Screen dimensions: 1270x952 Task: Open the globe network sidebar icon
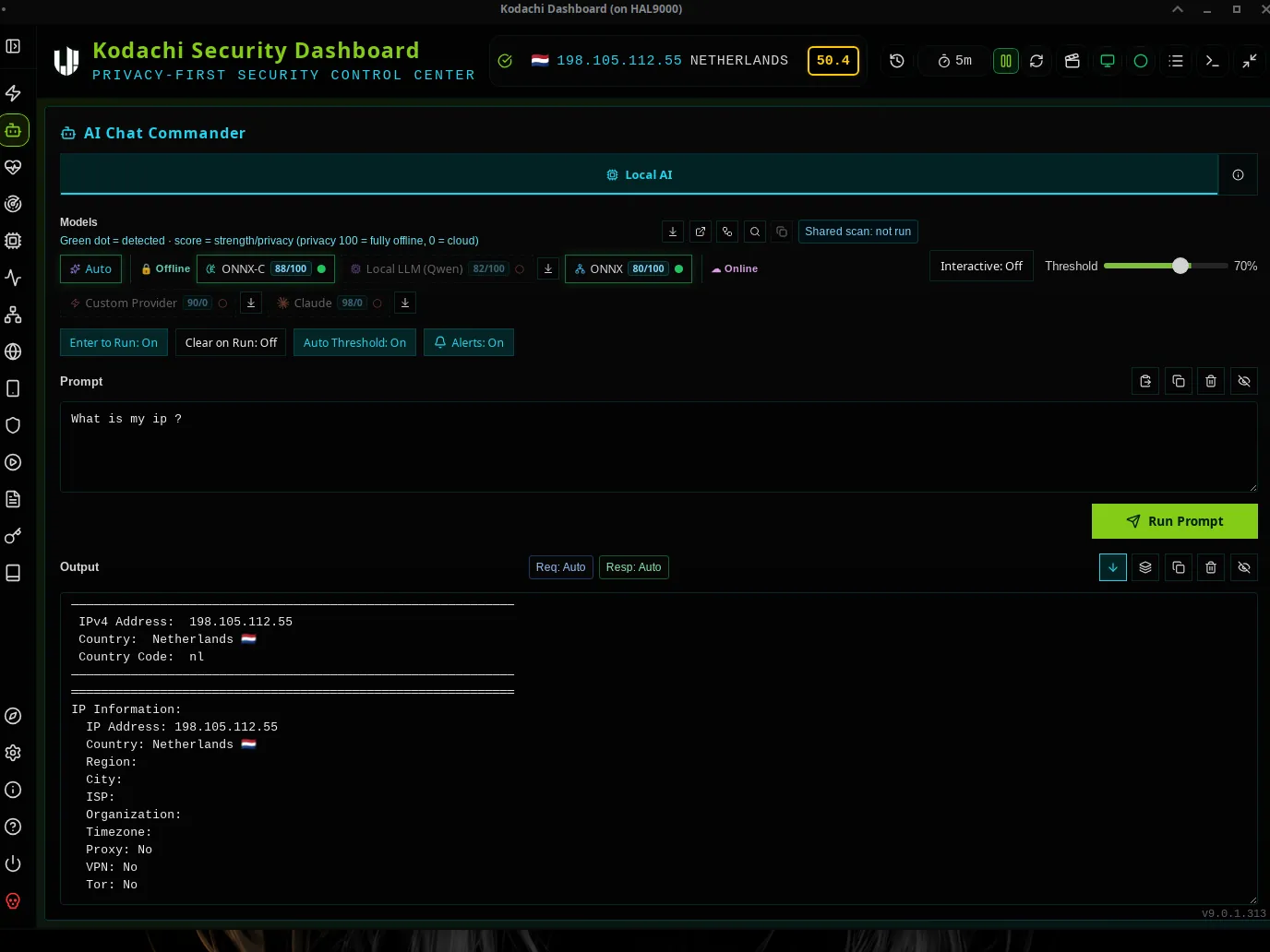point(13,351)
